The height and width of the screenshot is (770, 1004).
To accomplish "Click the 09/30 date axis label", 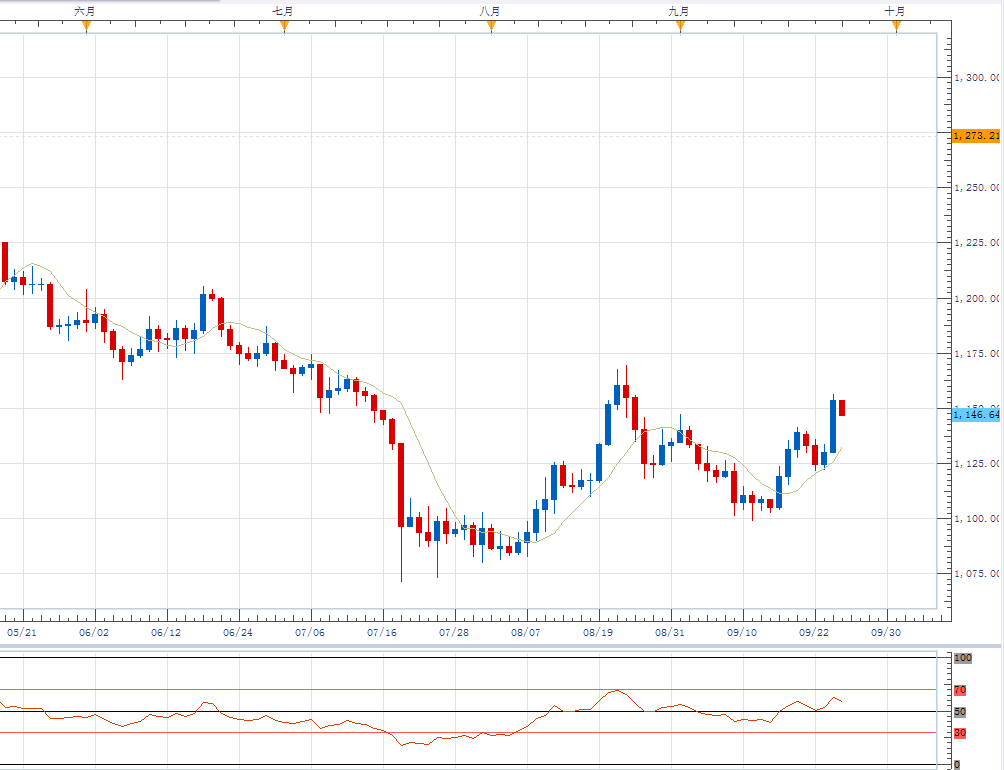I will point(886,632).
